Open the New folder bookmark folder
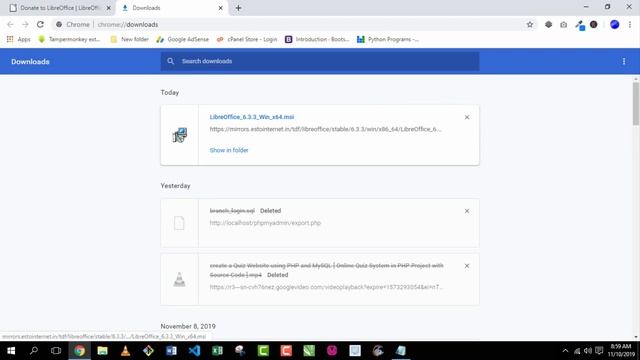Viewport: 640px width, 360px height. pos(129,39)
